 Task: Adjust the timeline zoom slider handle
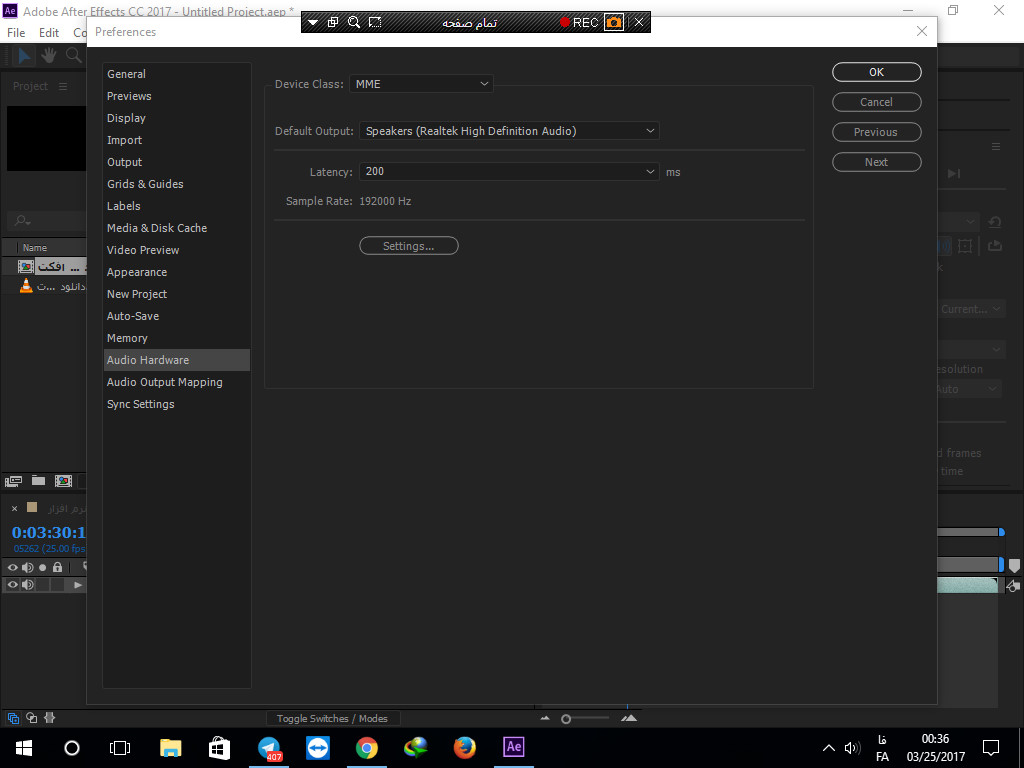[566, 719]
